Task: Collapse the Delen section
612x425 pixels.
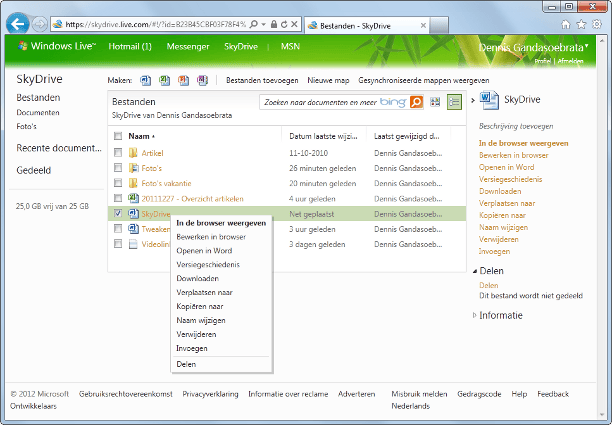Action: click(x=475, y=271)
